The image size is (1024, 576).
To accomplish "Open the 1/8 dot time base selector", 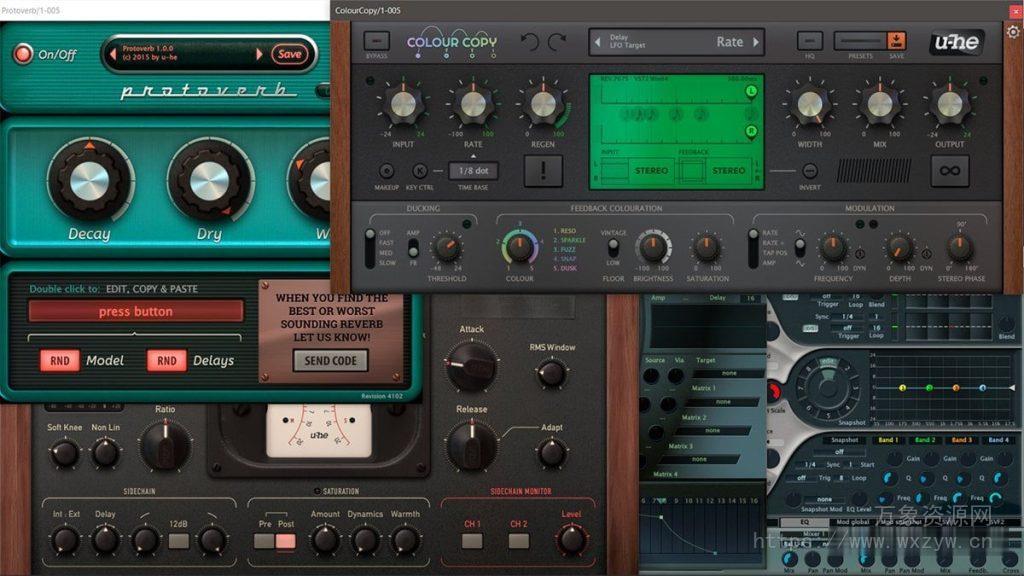I will click(x=473, y=171).
